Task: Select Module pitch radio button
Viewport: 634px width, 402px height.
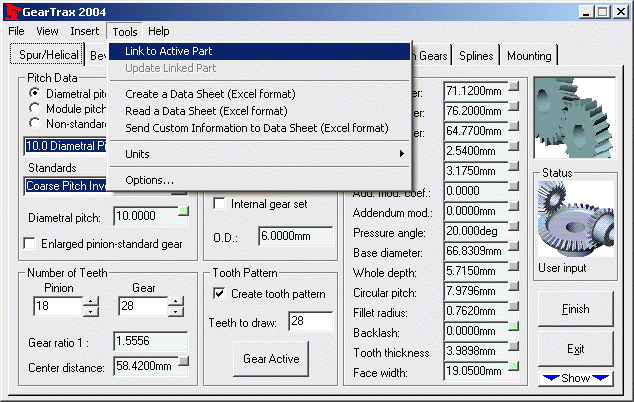Action: click(x=35, y=108)
